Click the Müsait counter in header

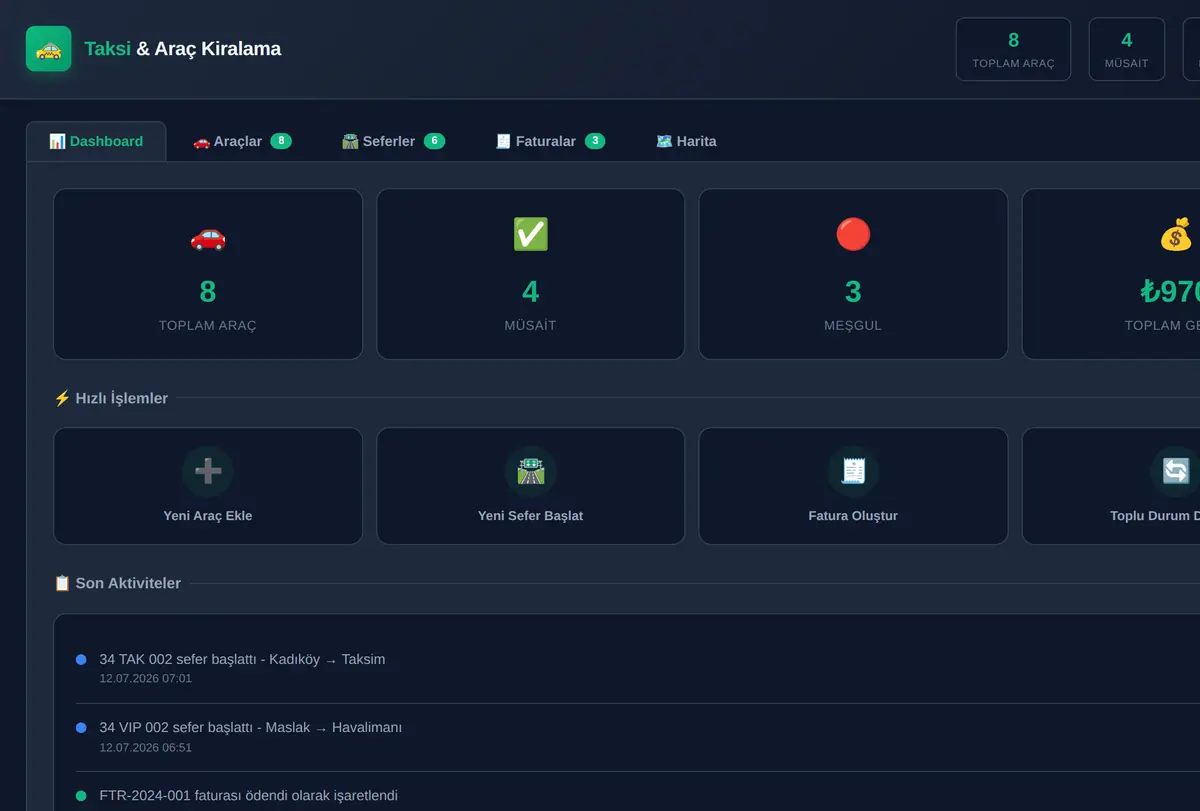pos(1126,49)
